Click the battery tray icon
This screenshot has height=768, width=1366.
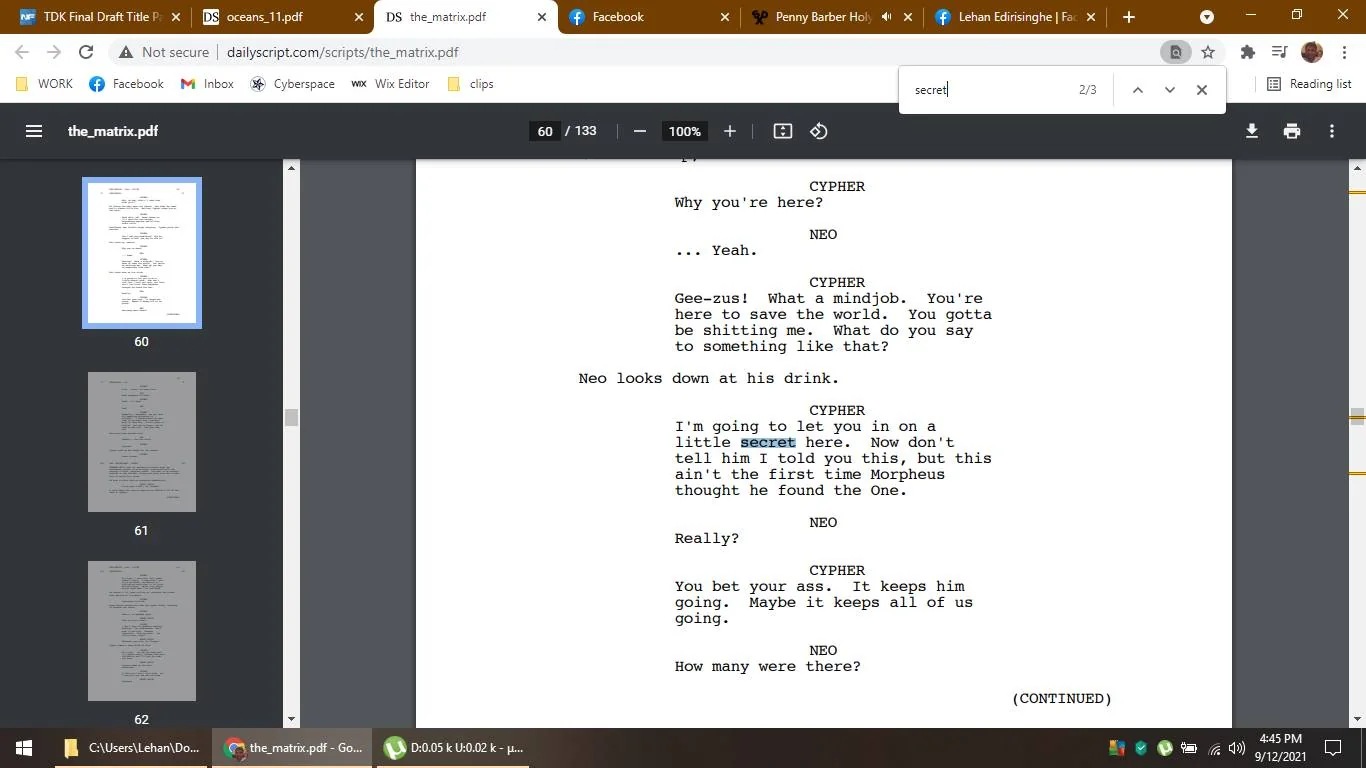(x=1189, y=748)
